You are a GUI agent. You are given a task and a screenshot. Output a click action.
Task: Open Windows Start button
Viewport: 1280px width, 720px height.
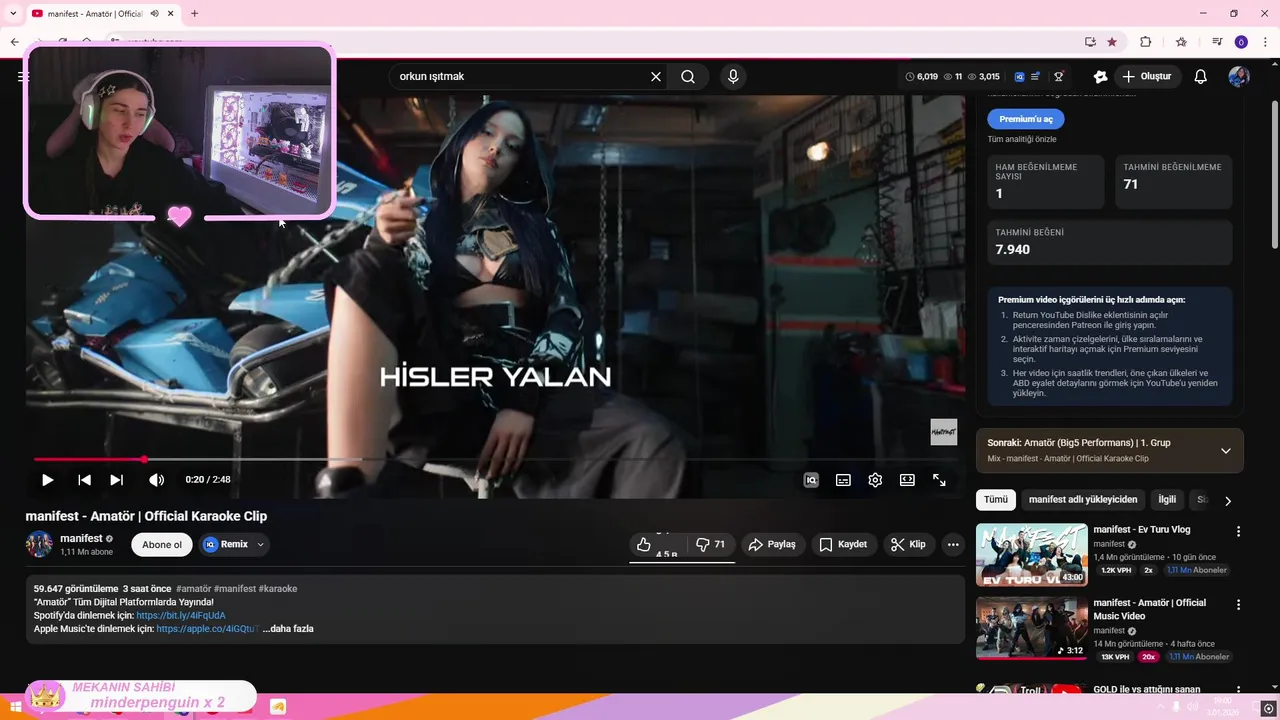[15, 707]
